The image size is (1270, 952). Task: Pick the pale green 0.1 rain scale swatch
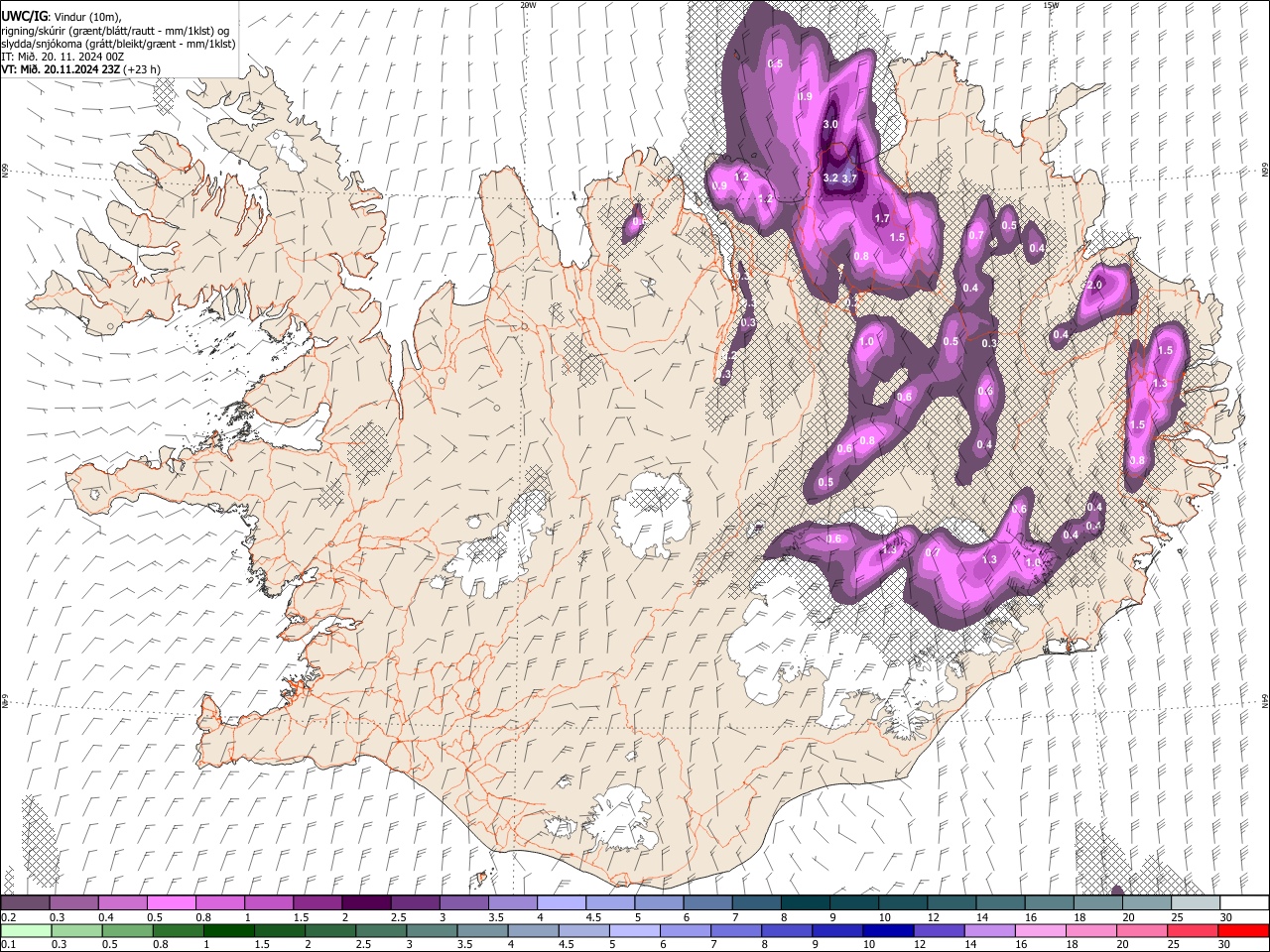[26, 930]
